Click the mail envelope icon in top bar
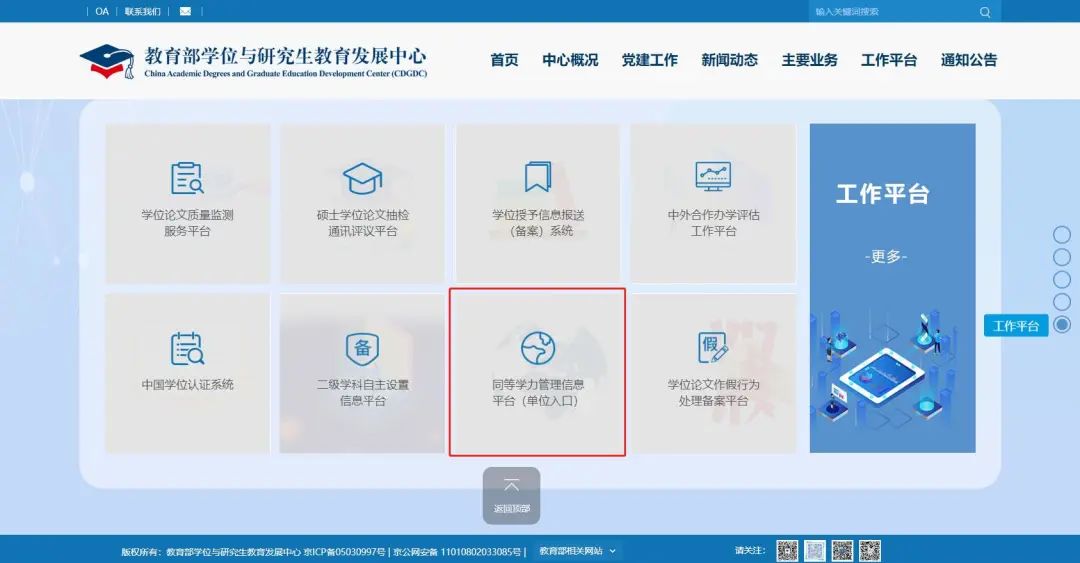The image size is (1080, 563). 185,12
